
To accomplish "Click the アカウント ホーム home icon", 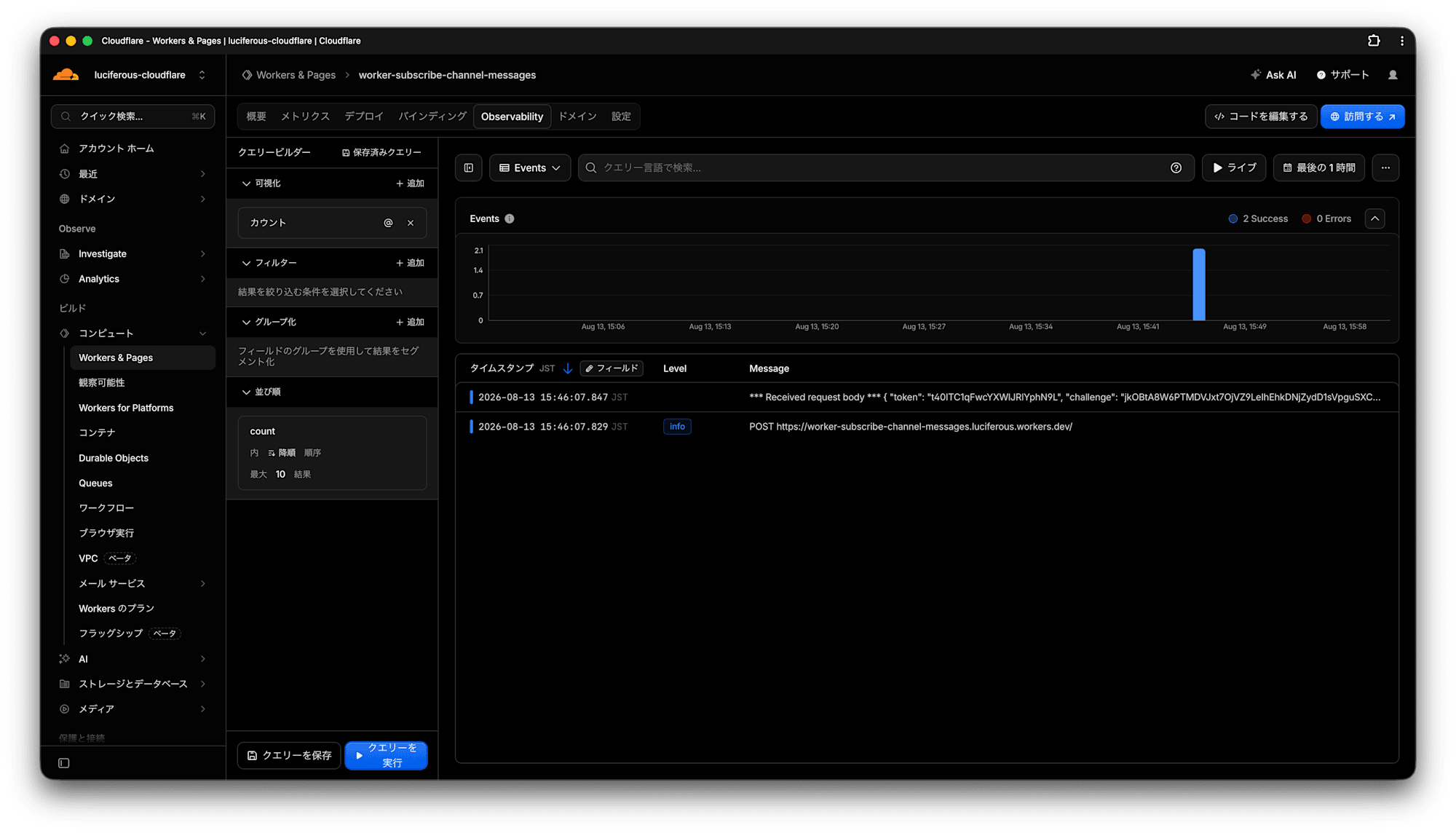I will pos(65,149).
